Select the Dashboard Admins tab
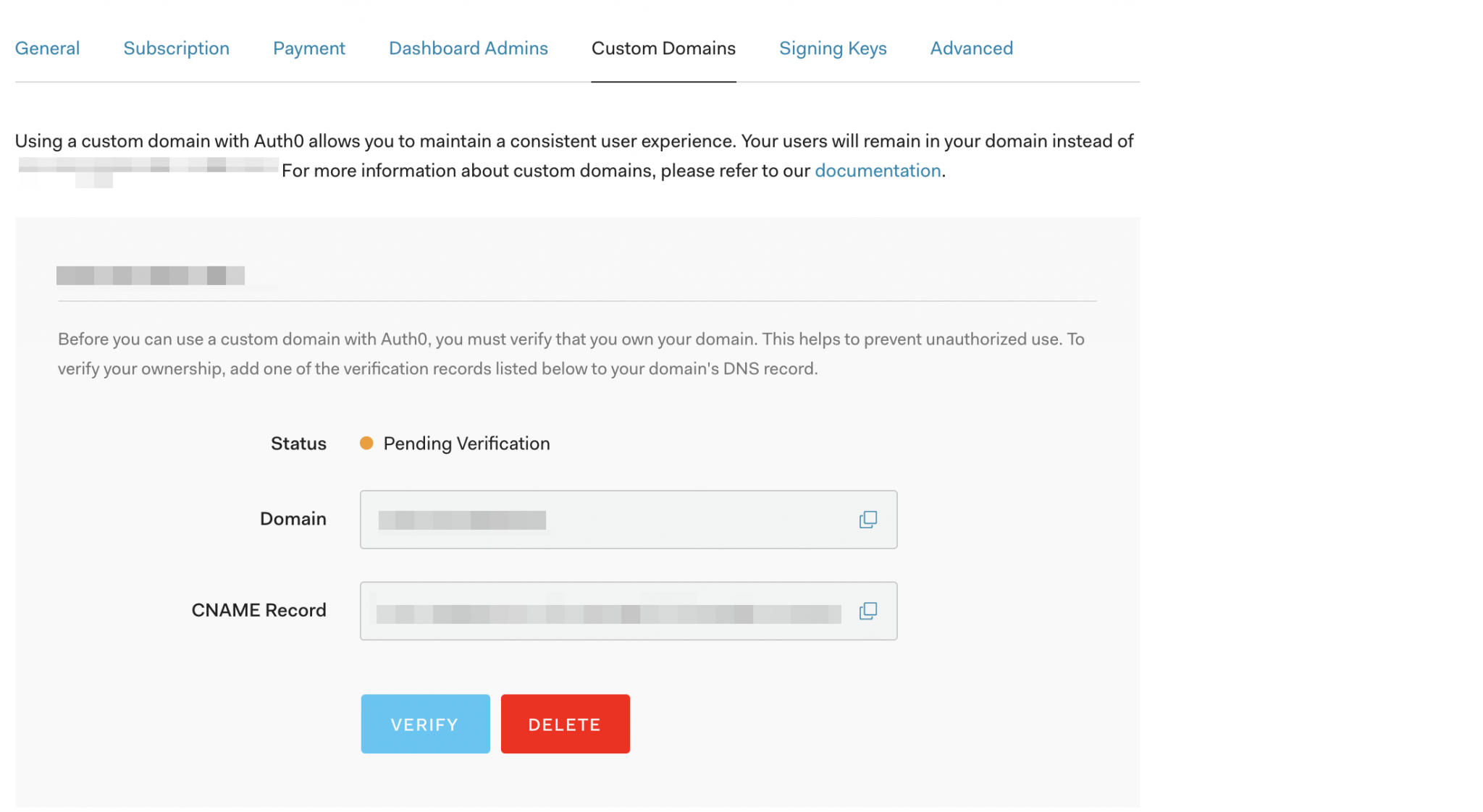 [x=468, y=48]
